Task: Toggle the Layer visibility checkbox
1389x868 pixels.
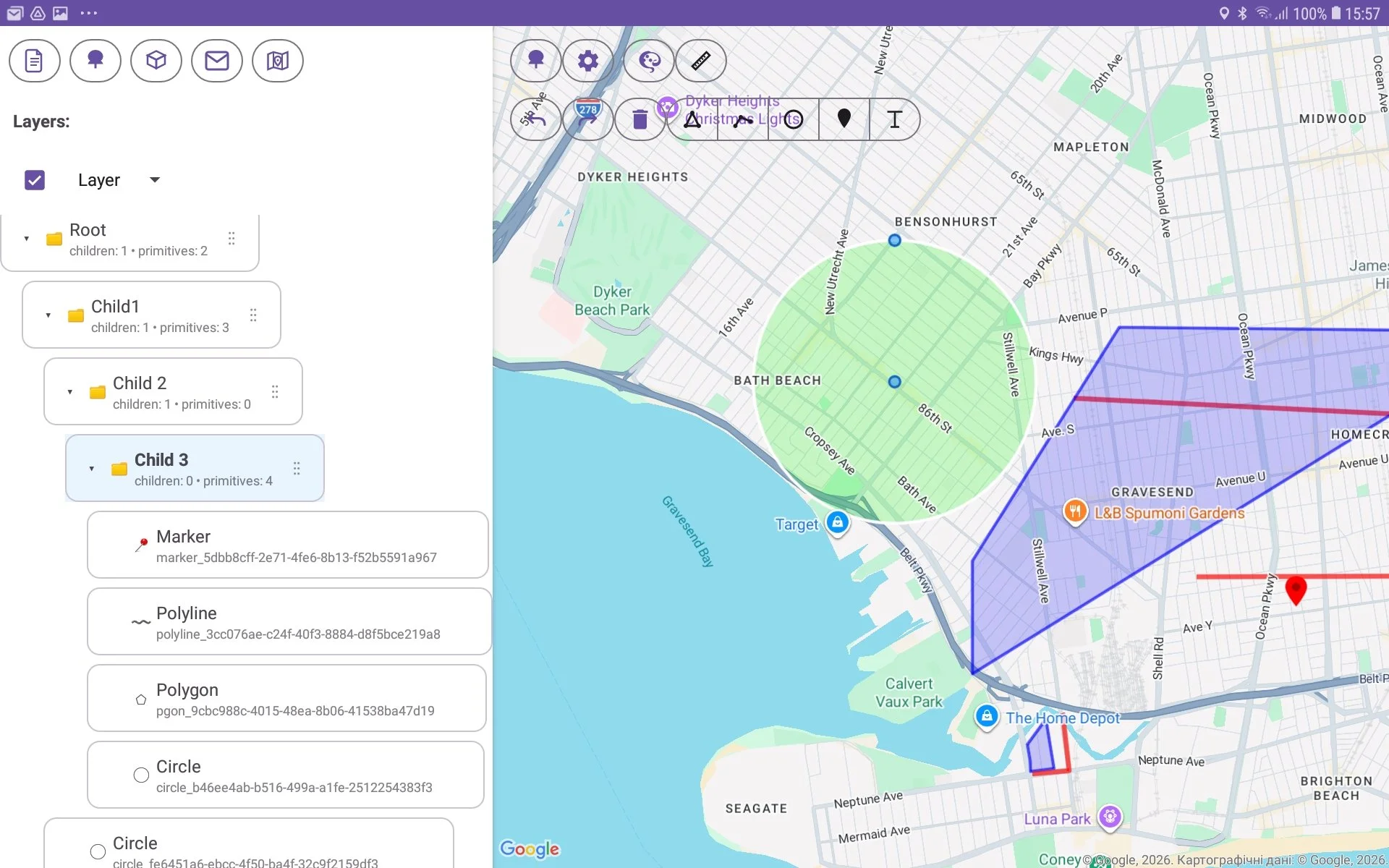Action: (x=35, y=180)
